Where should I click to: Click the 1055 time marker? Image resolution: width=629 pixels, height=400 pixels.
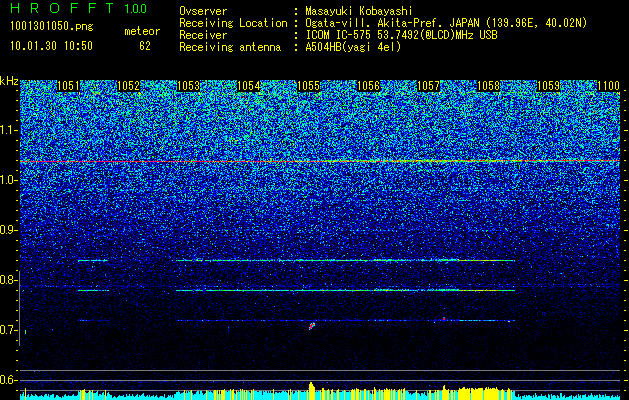(308, 86)
